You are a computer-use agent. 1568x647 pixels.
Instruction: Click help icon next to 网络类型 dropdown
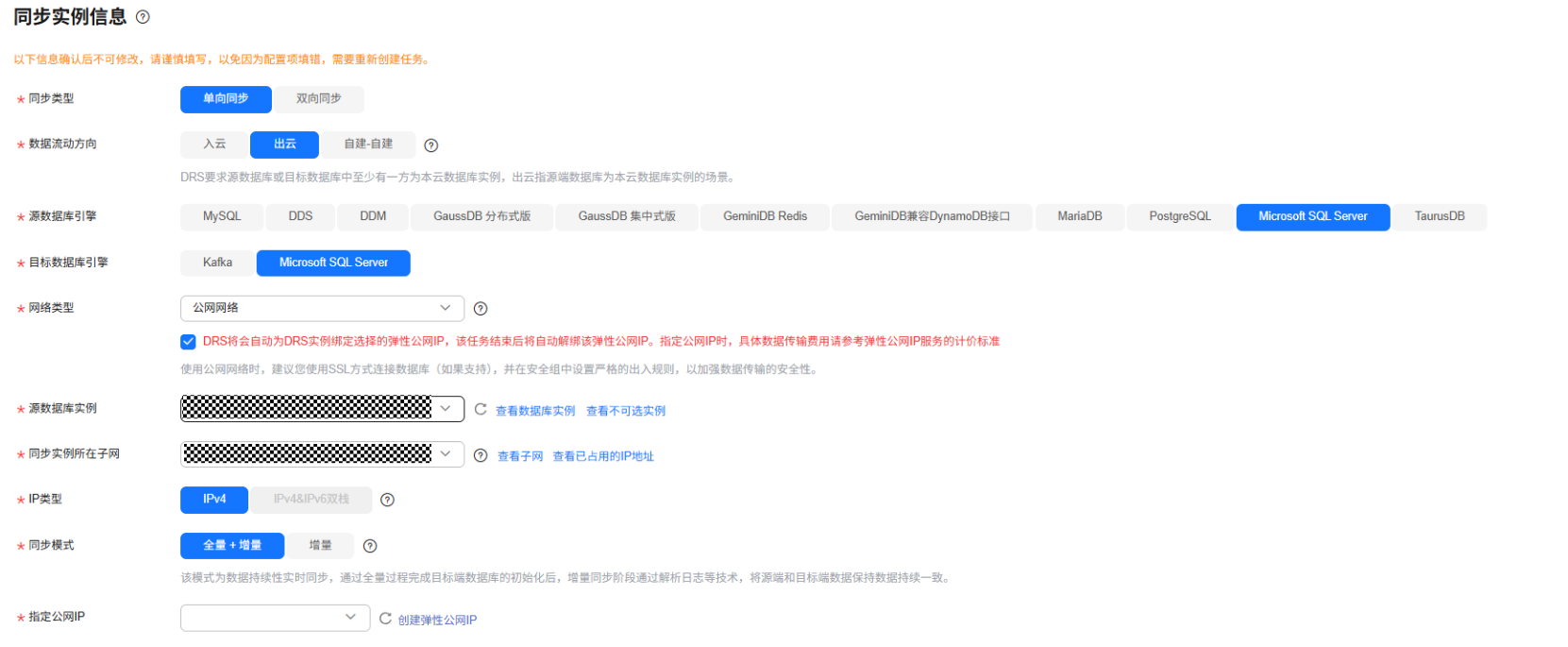(x=481, y=309)
